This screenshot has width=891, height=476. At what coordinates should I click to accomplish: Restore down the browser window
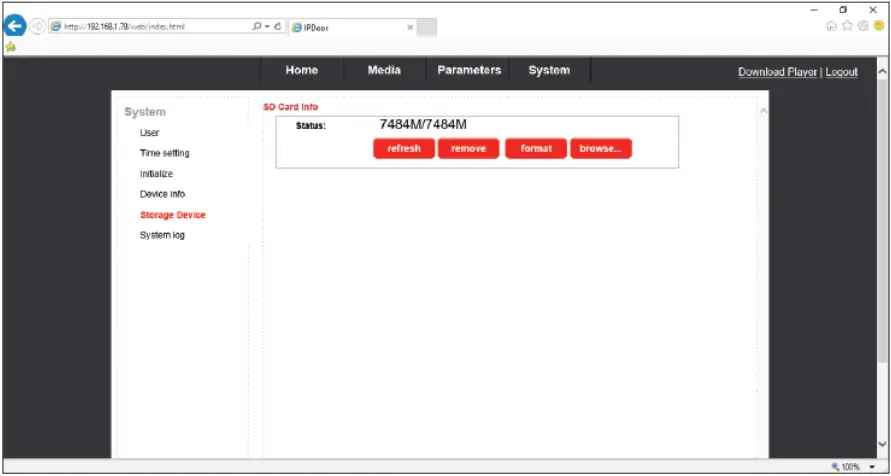tap(843, 10)
